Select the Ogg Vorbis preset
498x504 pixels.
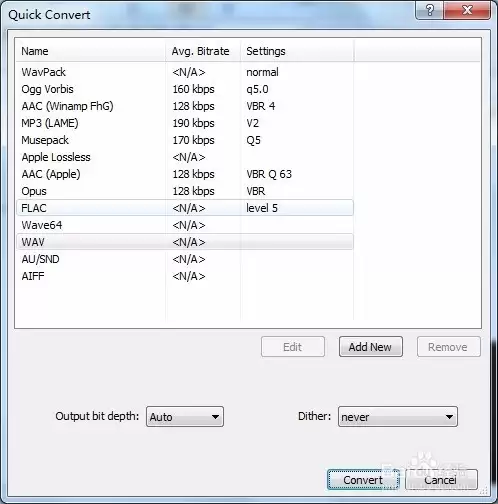(185, 89)
